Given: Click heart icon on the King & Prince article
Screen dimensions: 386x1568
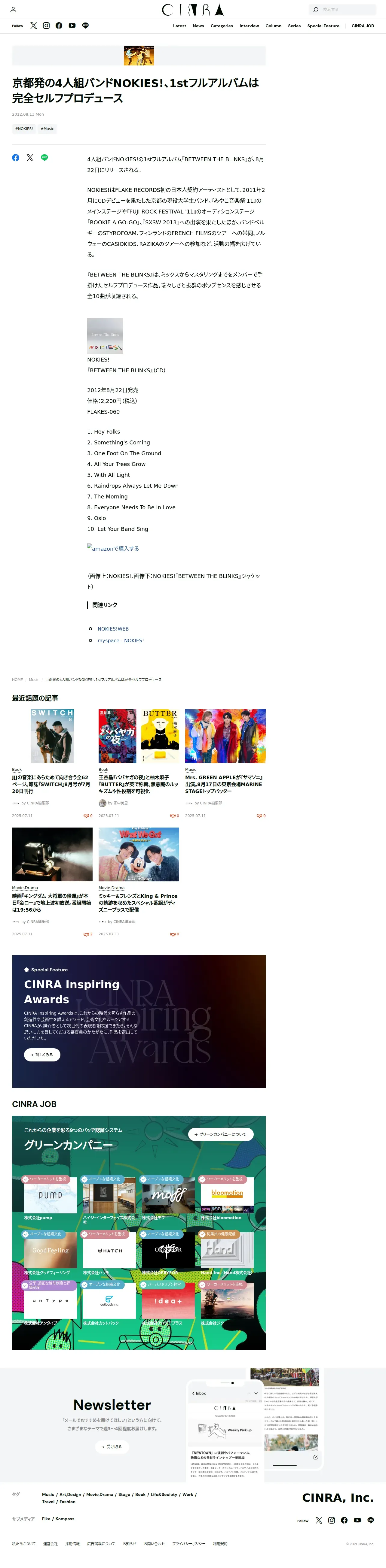Looking at the screenshot, I should [x=173, y=934].
